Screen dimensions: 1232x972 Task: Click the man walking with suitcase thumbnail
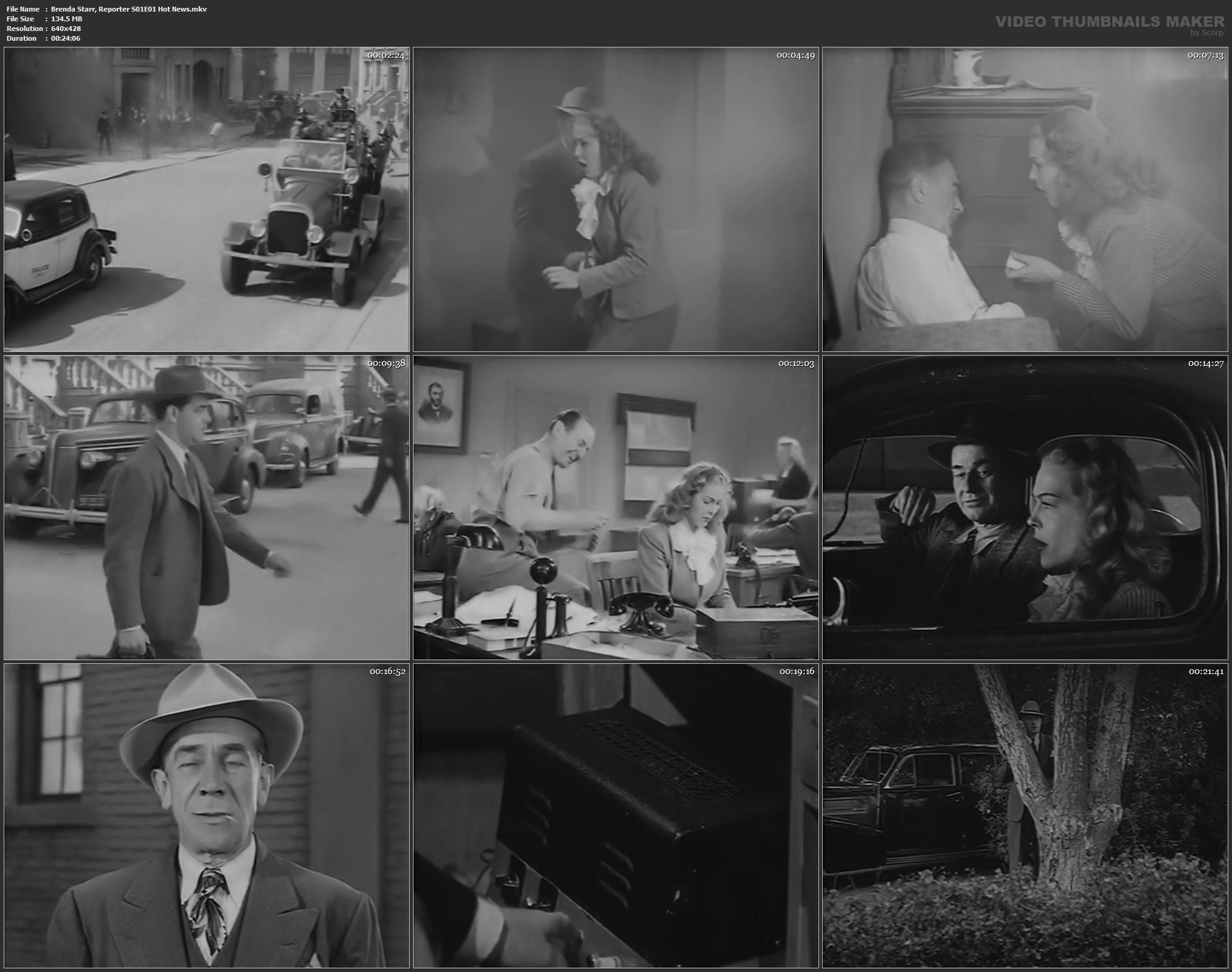pos(207,508)
